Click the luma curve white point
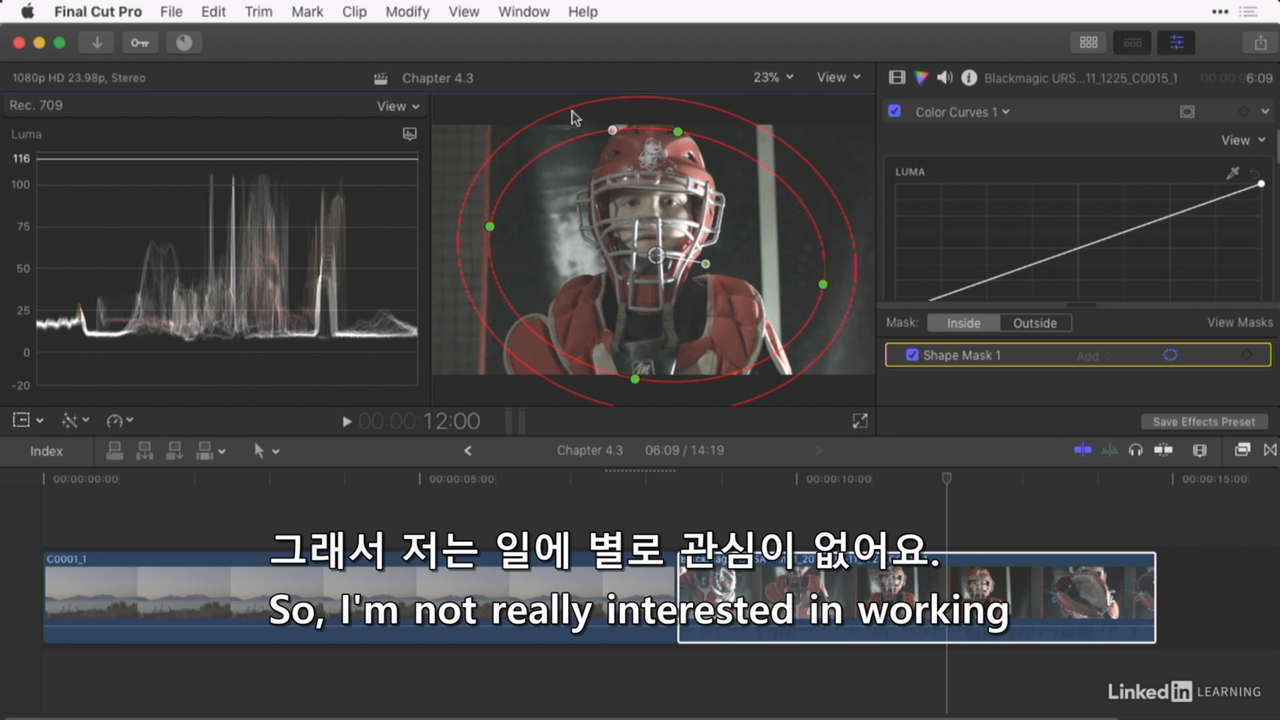 (x=1261, y=183)
